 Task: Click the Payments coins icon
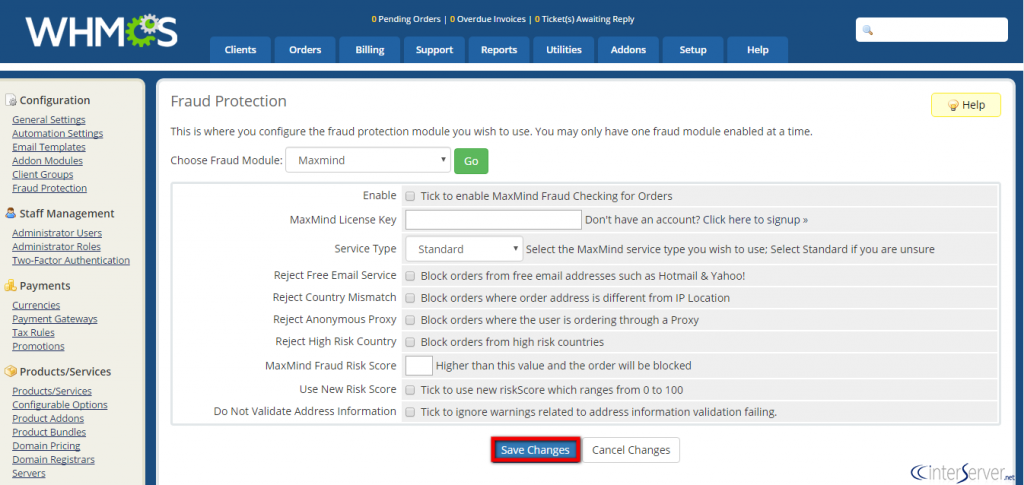coord(10,285)
